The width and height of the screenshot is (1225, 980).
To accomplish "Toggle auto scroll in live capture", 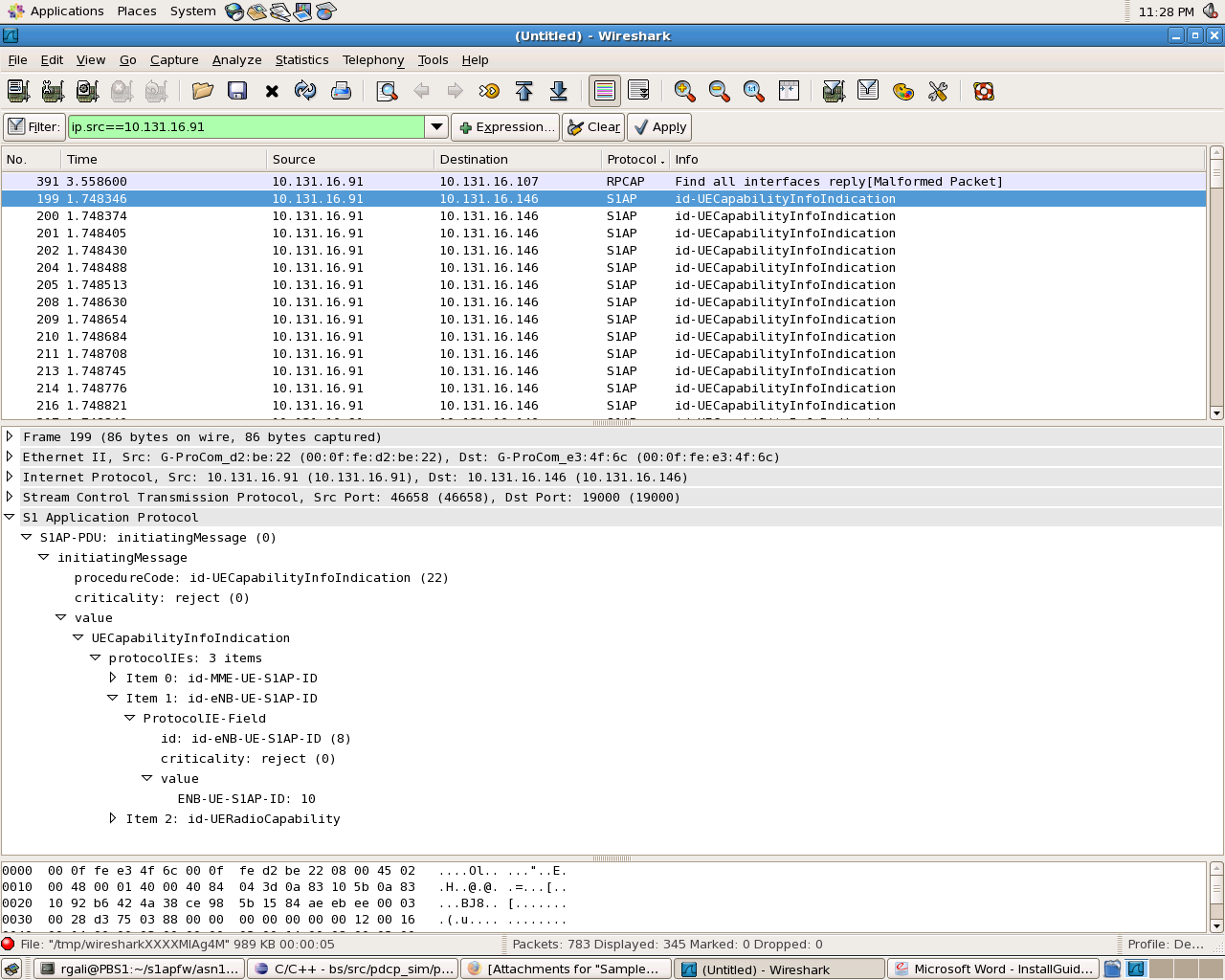I will click(x=638, y=91).
